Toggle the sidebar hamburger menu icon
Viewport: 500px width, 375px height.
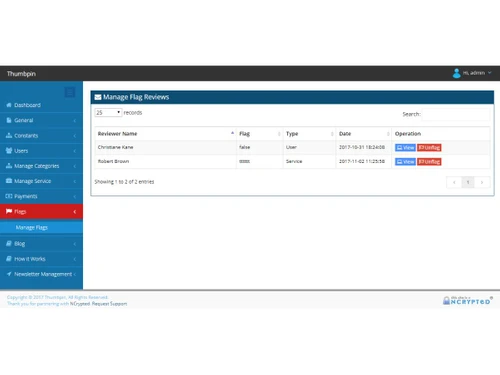pos(70,92)
